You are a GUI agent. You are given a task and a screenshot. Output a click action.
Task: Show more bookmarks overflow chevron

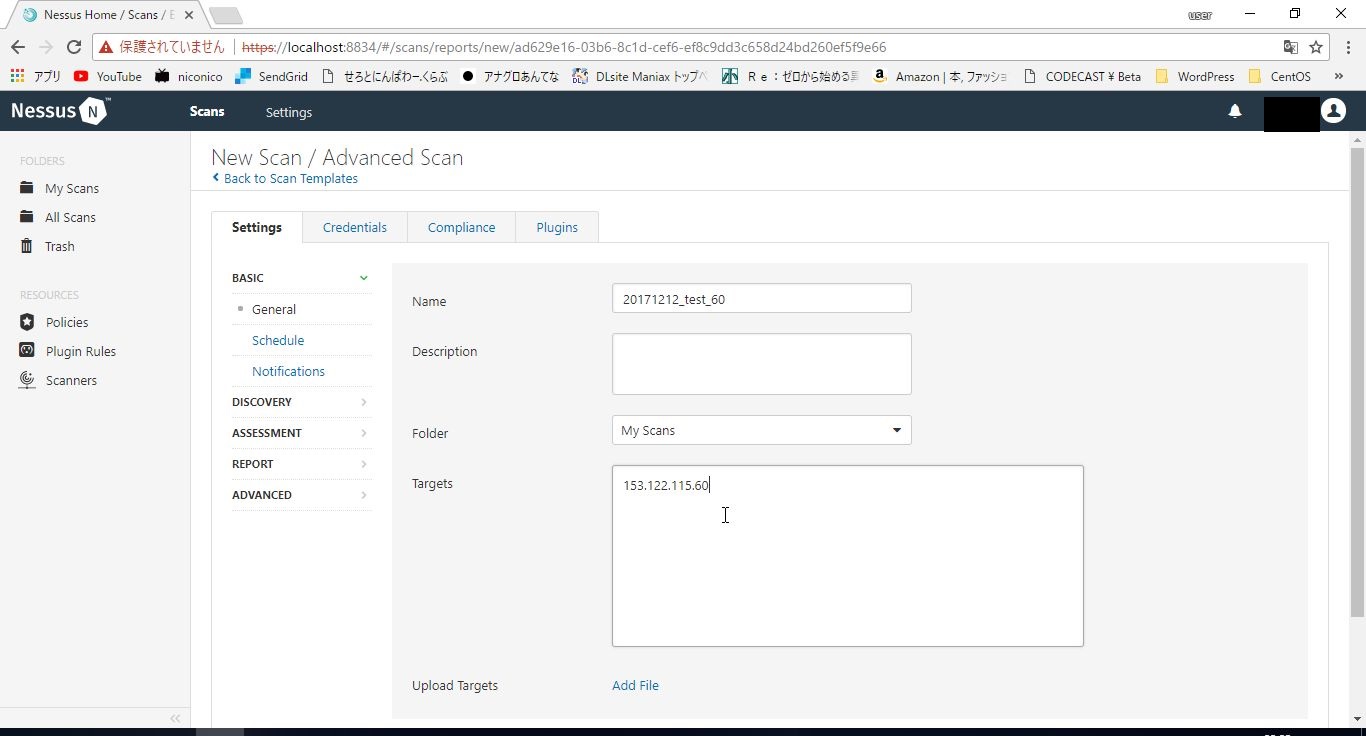(x=1338, y=76)
